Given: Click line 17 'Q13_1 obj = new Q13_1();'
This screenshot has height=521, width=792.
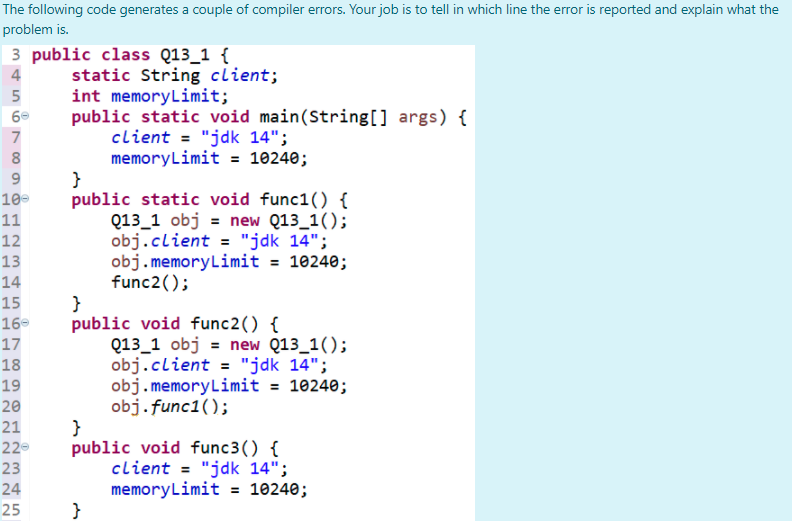Looking at the screenshot, I should click(x=229, y=344).
